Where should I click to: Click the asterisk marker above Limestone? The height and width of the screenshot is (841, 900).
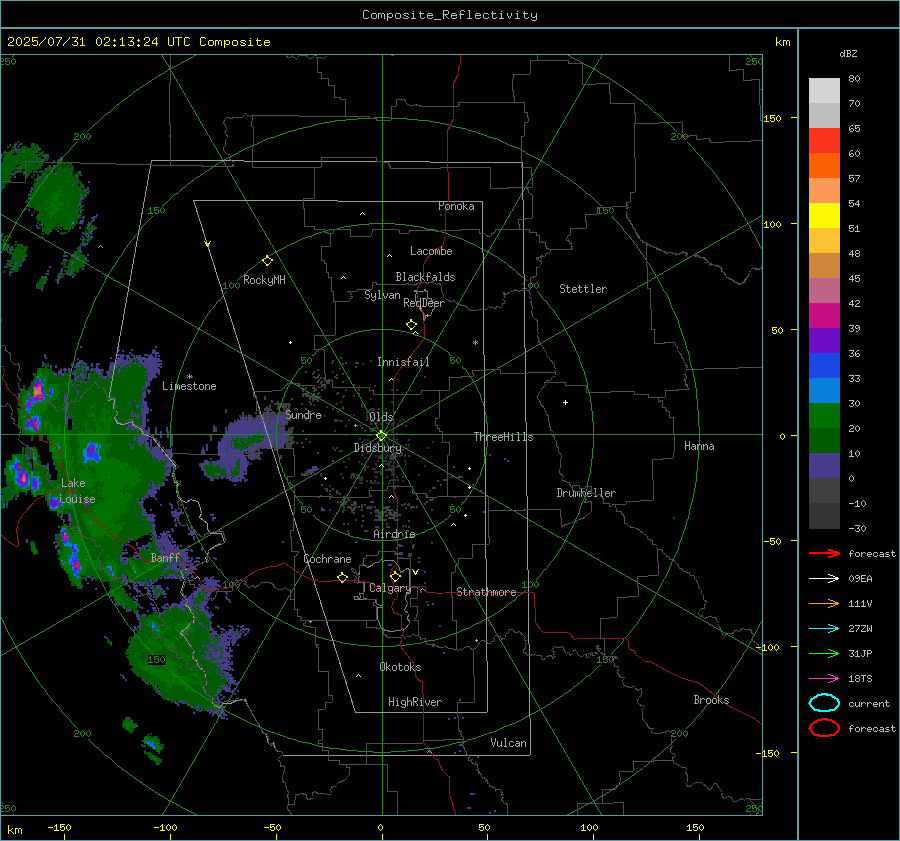pos(189,377)
